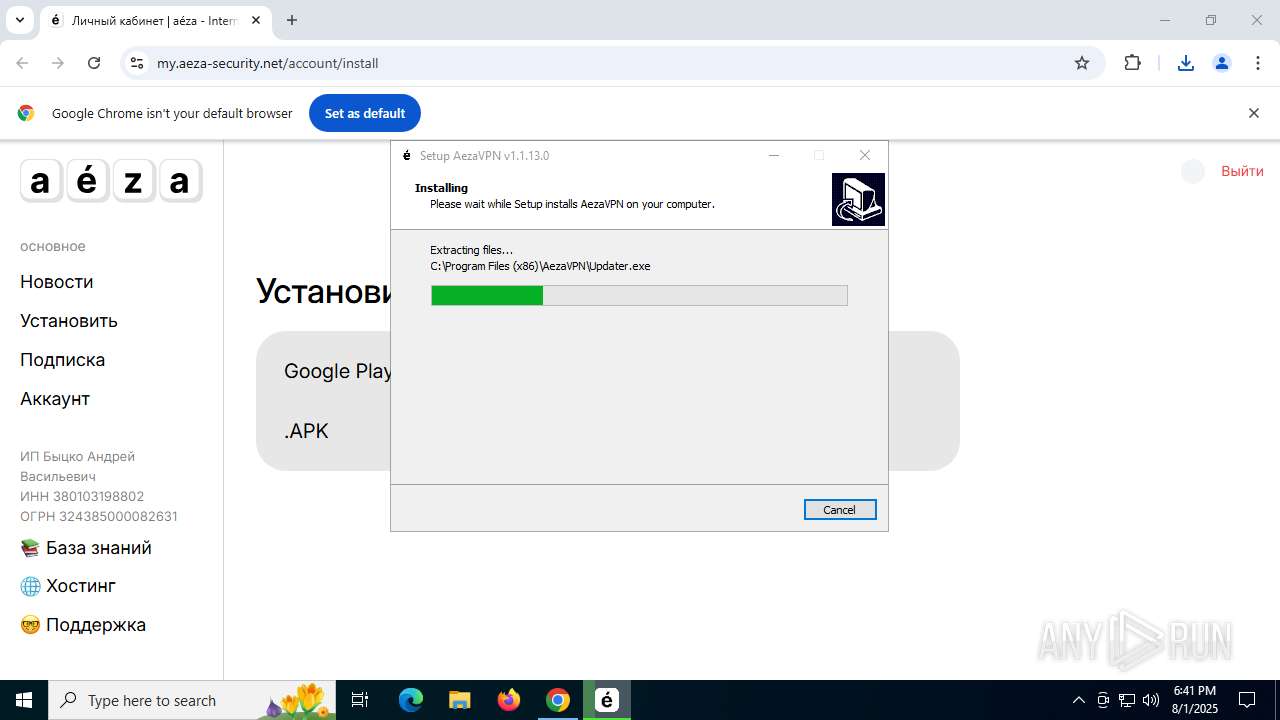The height and width of the screenshot is (720, 1280).
Task: Go forward in browser history
Action: pyautogui.click(x=58, y=63)
